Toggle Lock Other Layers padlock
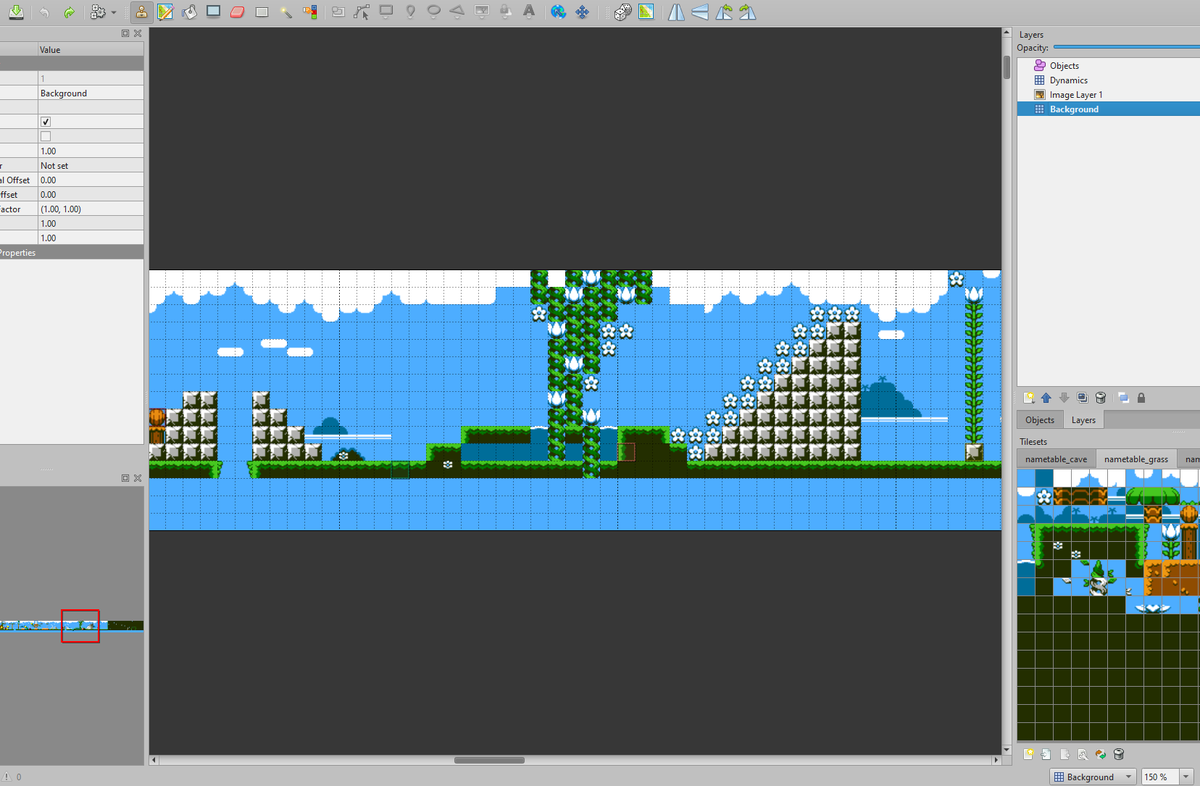 (x=1141, y=397)
